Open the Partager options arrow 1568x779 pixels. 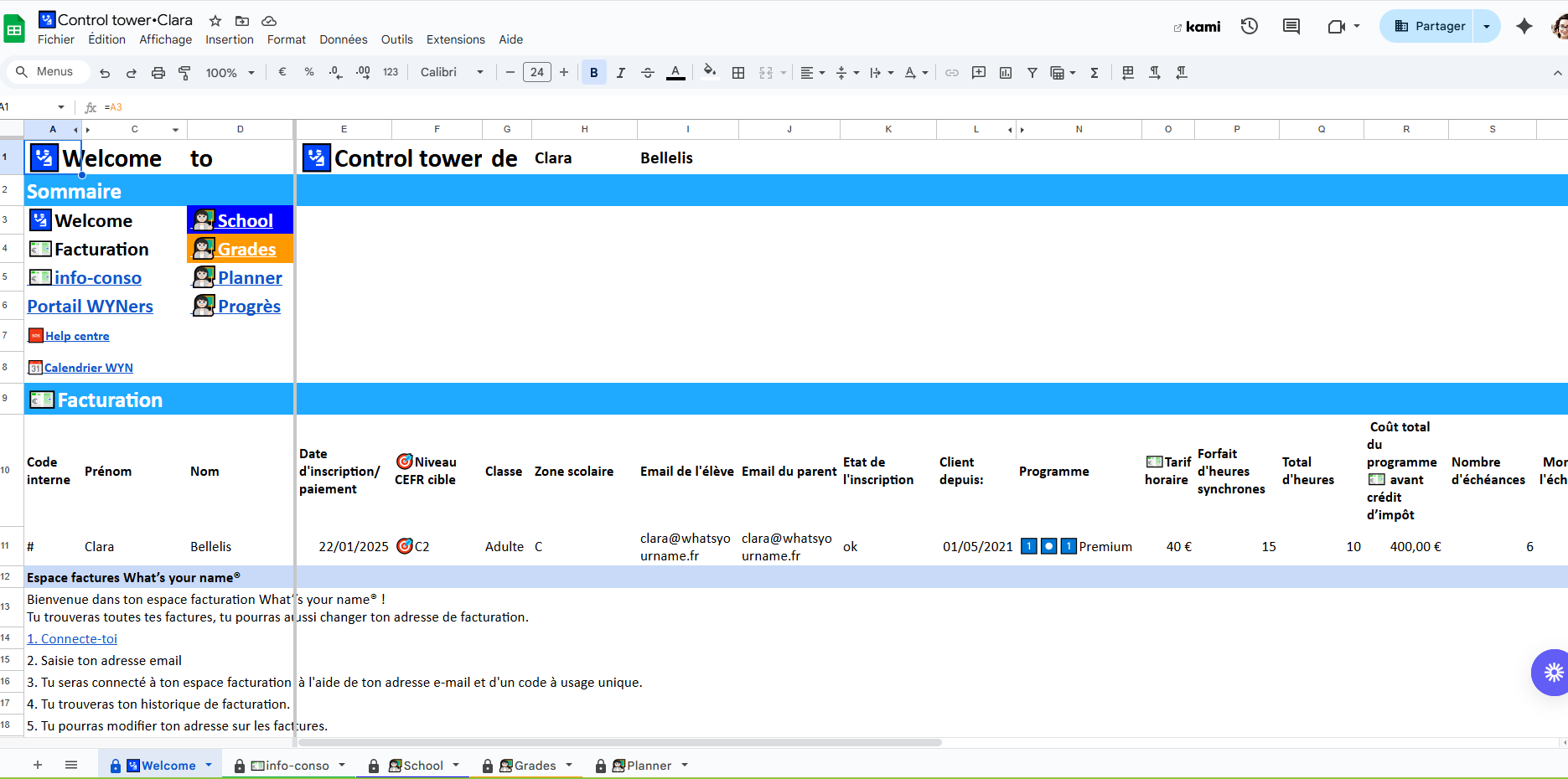point(1487,26)
